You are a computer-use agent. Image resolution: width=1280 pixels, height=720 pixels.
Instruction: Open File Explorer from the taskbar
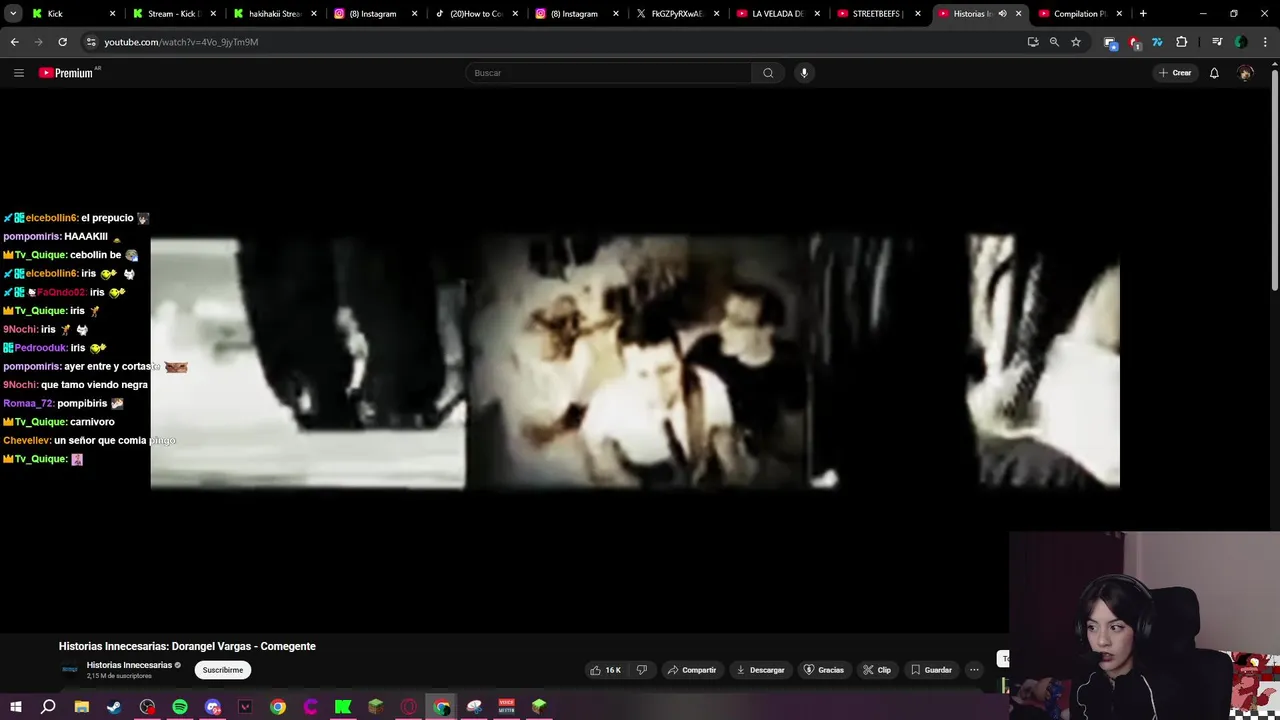coord(82,707)
